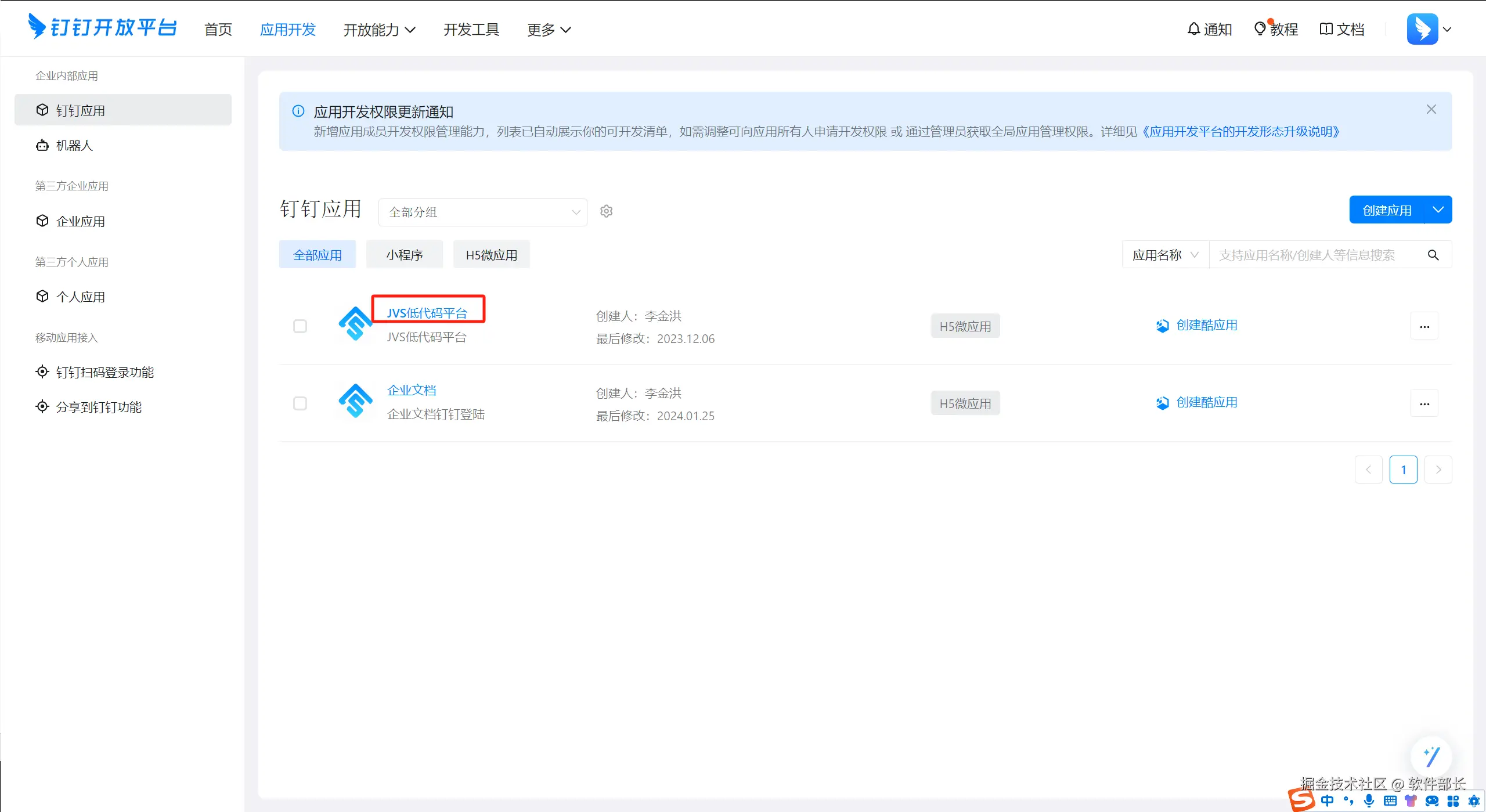This screenshot has height=812, width=1486.
Task: Click the floating magic wand assistant icon
Action: [x=1431, y=756]
